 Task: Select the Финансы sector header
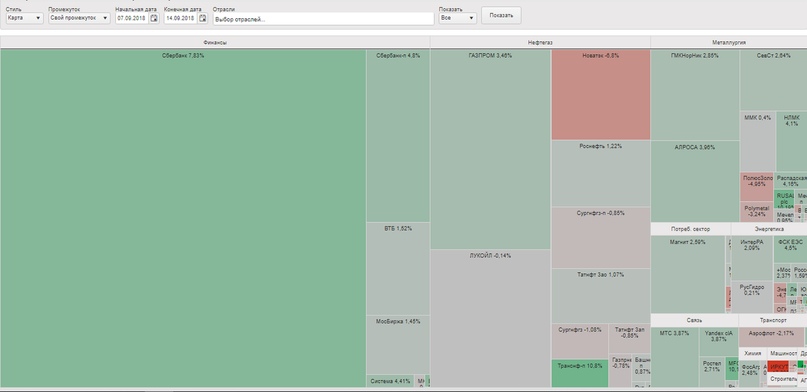point(215,43)
